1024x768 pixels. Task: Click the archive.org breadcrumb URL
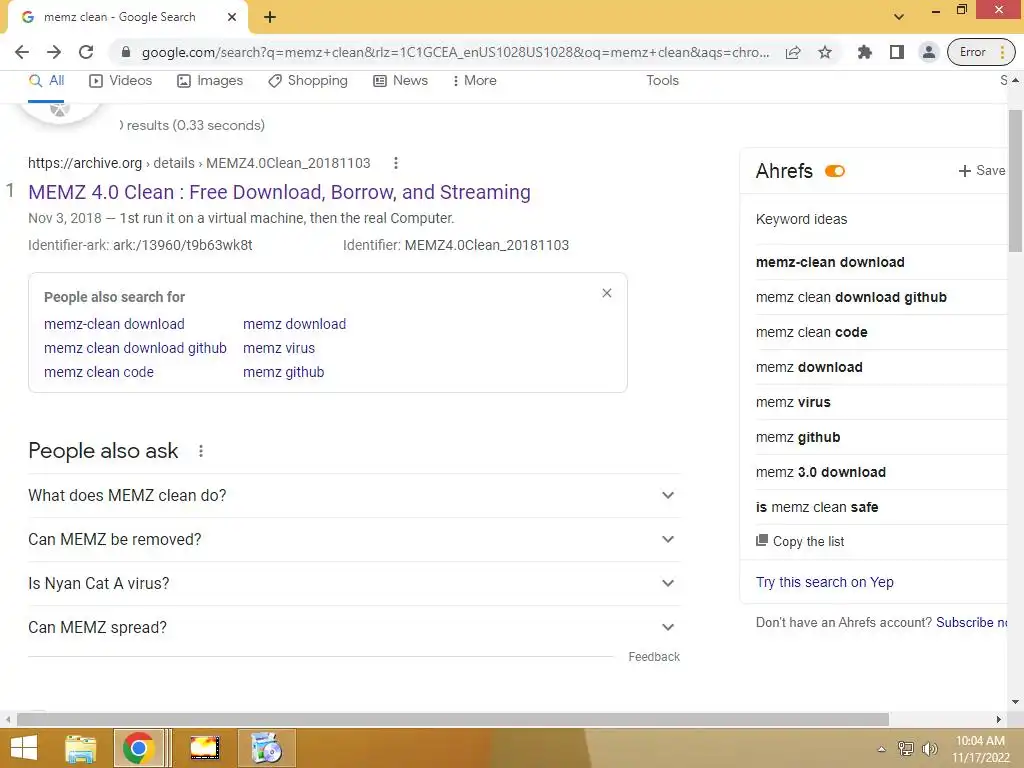click(x=199, y=163)
